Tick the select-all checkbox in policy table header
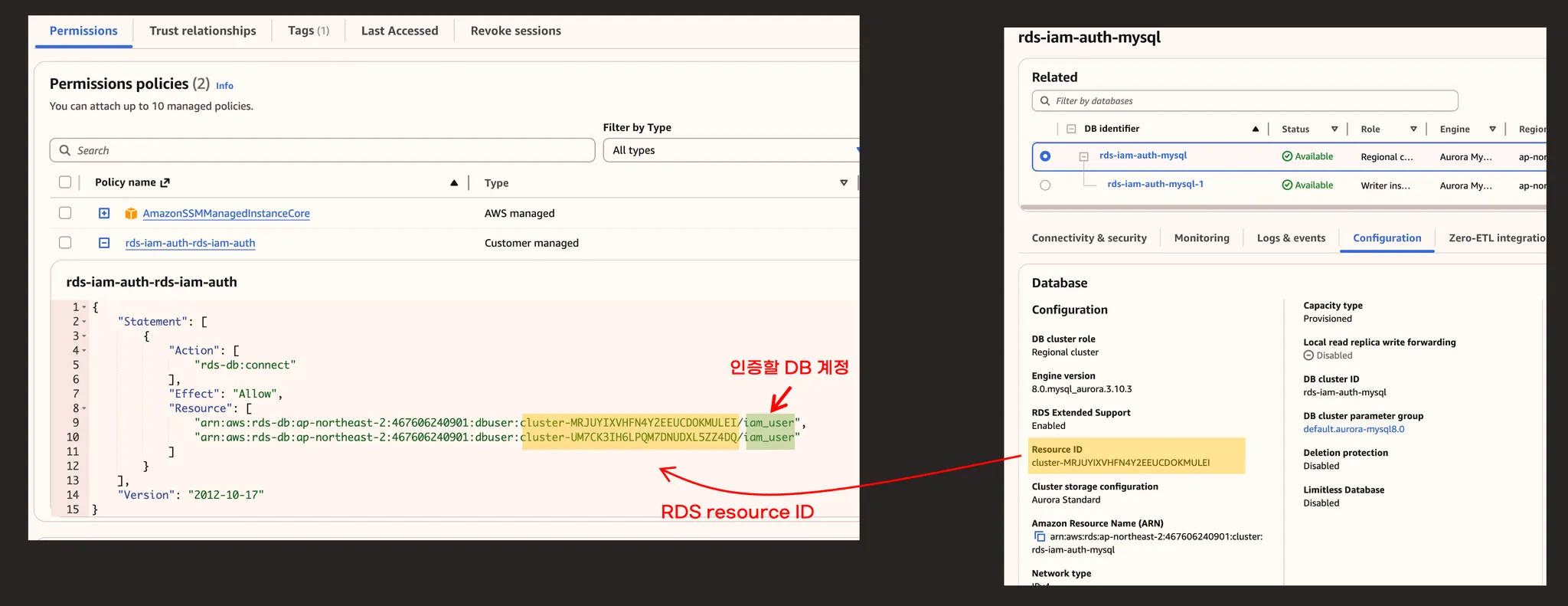1568x606 pixels. [x=65, y=182]
